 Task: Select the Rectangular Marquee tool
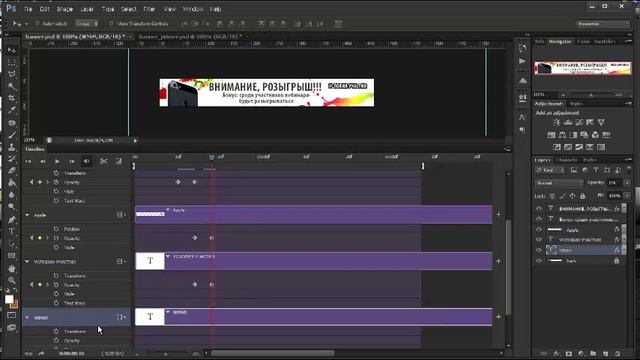(x=12, y=62)
